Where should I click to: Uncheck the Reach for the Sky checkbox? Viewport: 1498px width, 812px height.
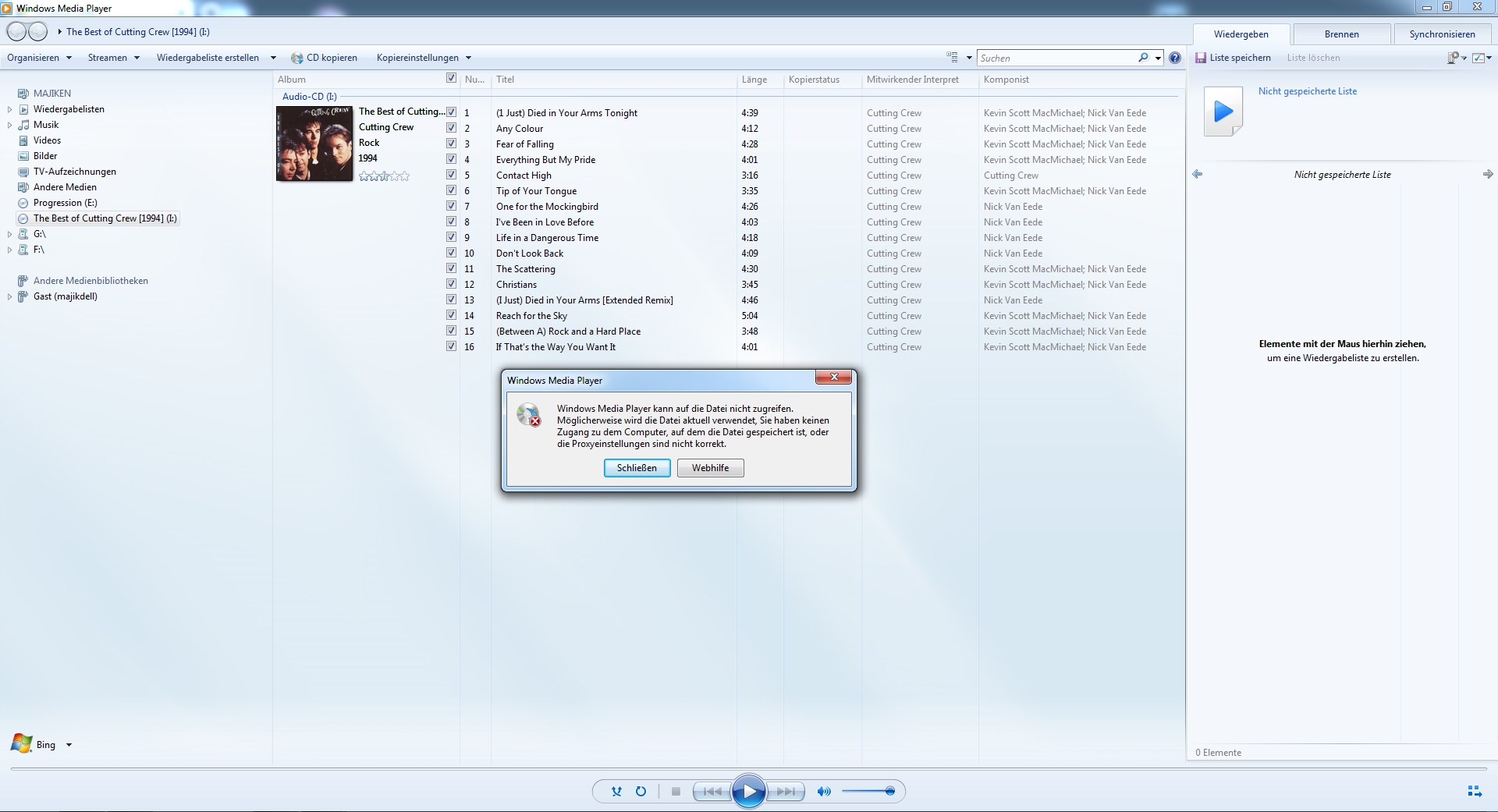(x=451, y=315)
